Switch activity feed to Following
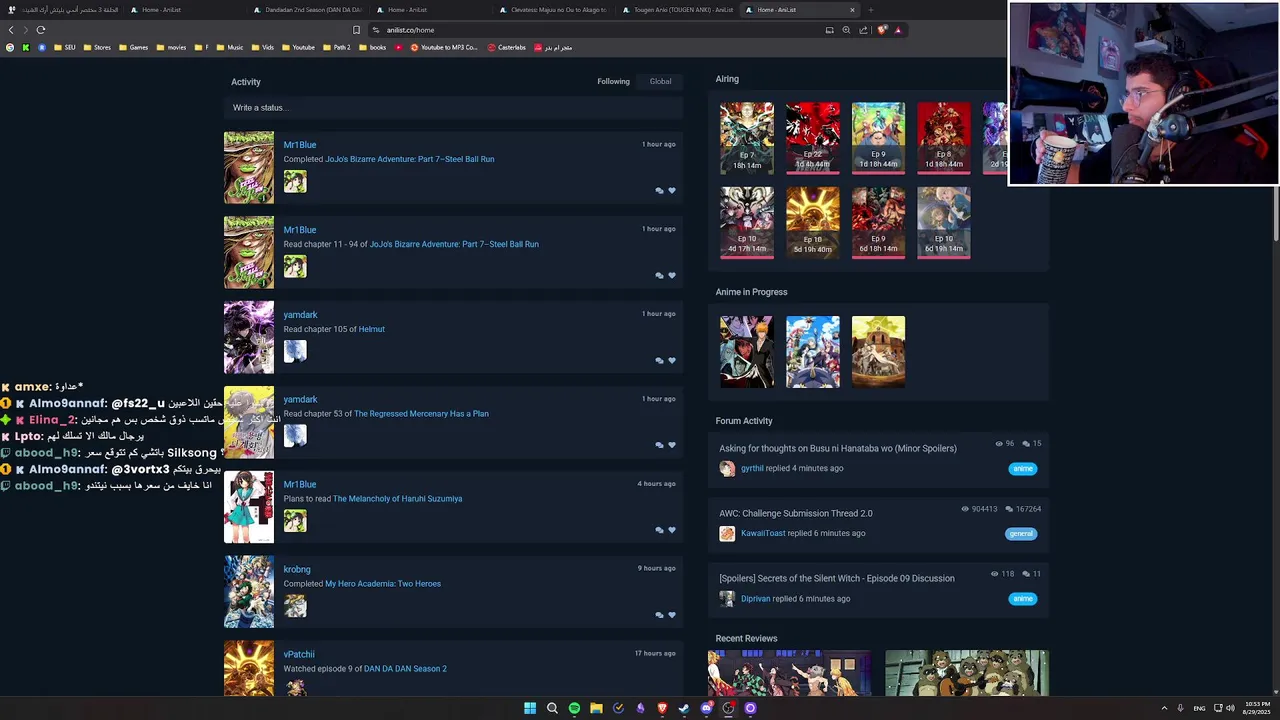The width and height of the screenshot is (1280, 720). 613,81
